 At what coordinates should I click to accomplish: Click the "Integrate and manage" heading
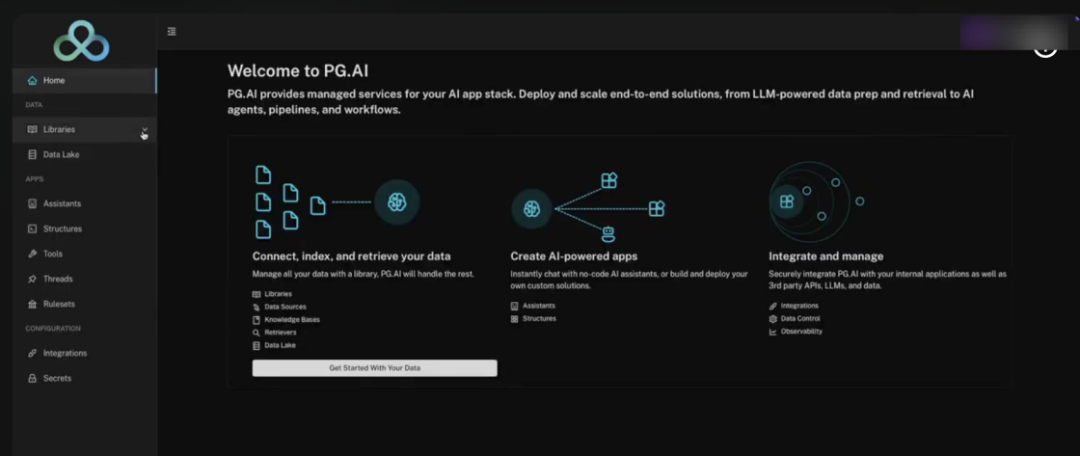(826, 256)
